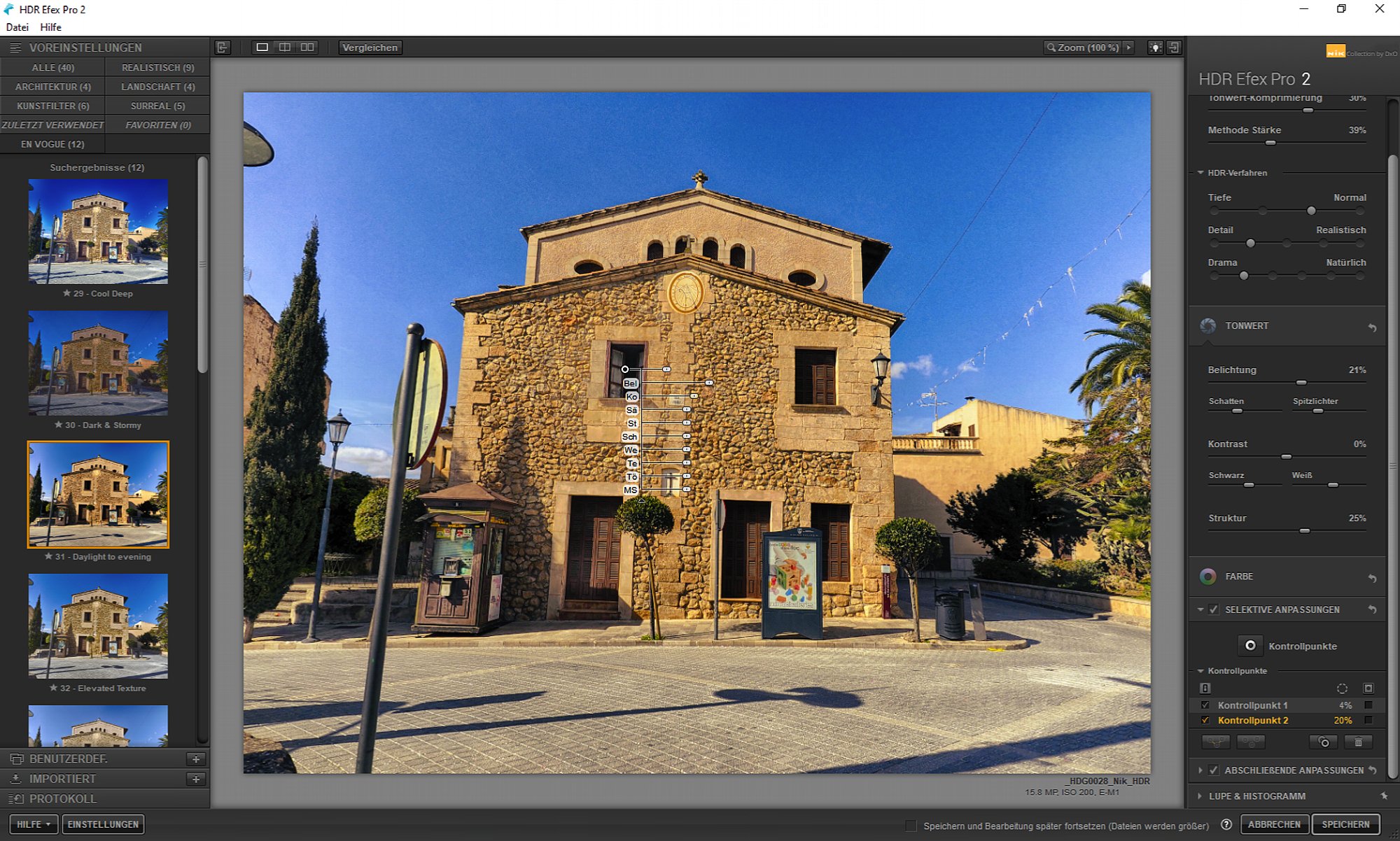Reset the Farbe section
This screenshot has width=1400, height=841.
1372,577
